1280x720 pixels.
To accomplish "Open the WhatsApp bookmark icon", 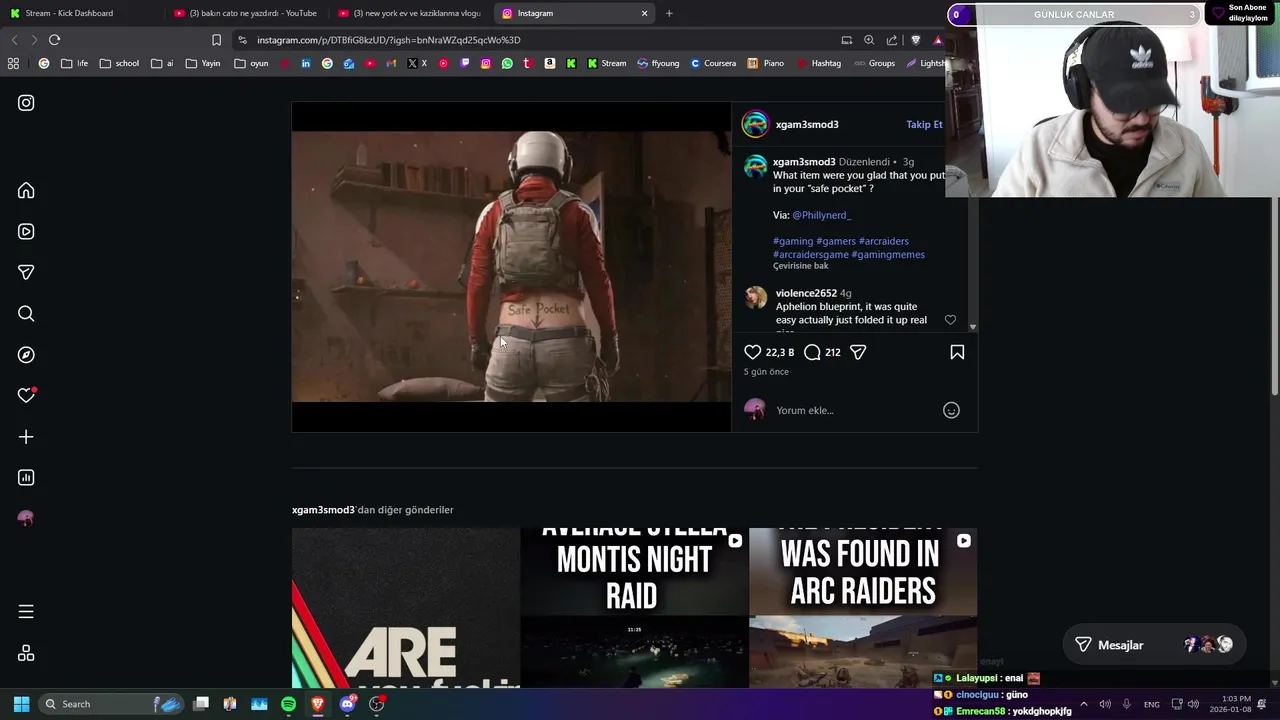I will tap(507, 63).
